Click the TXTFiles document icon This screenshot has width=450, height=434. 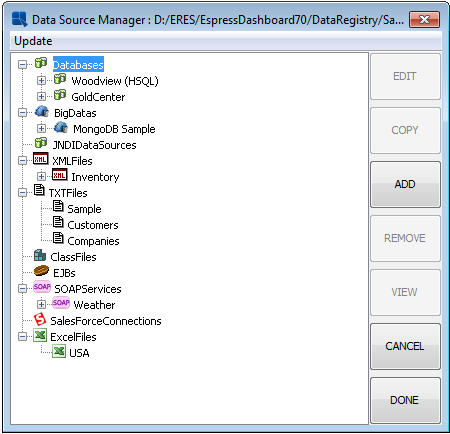(39, 191)
